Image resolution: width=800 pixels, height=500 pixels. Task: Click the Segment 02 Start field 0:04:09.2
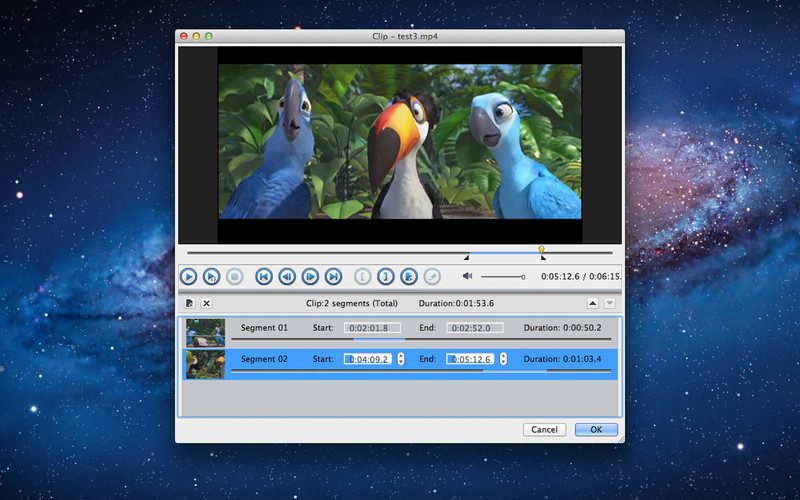368,359
